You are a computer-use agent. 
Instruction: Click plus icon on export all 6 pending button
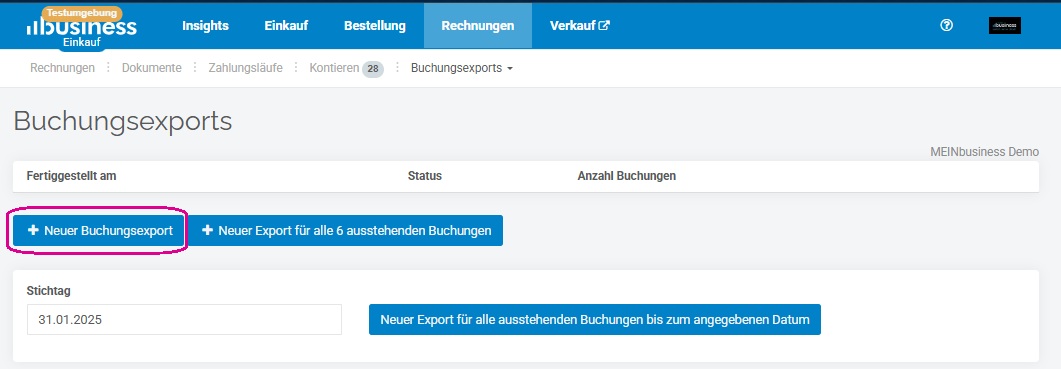tap(206, 230)
